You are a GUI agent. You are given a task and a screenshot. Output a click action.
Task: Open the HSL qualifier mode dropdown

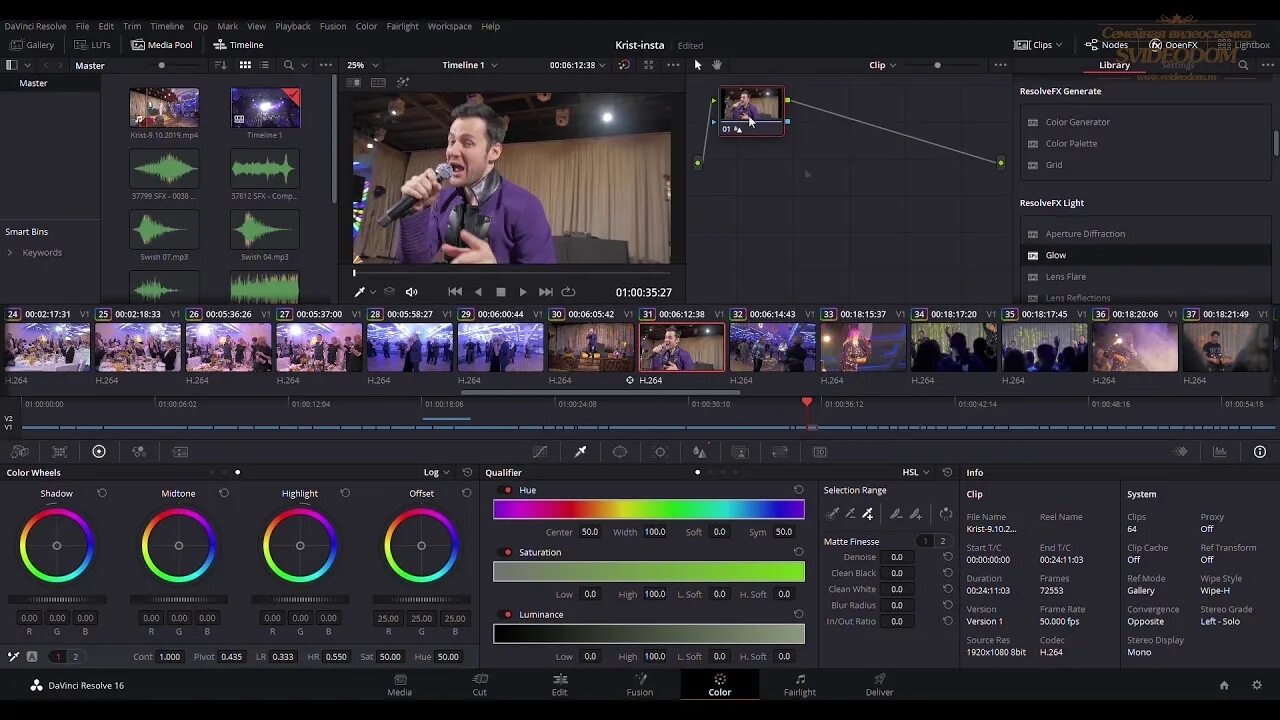point(917,472)
